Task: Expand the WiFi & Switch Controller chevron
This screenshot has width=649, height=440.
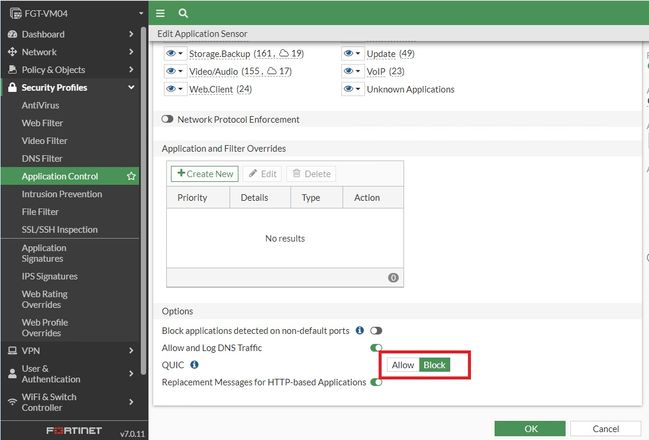Action: [x=131, y=402]
